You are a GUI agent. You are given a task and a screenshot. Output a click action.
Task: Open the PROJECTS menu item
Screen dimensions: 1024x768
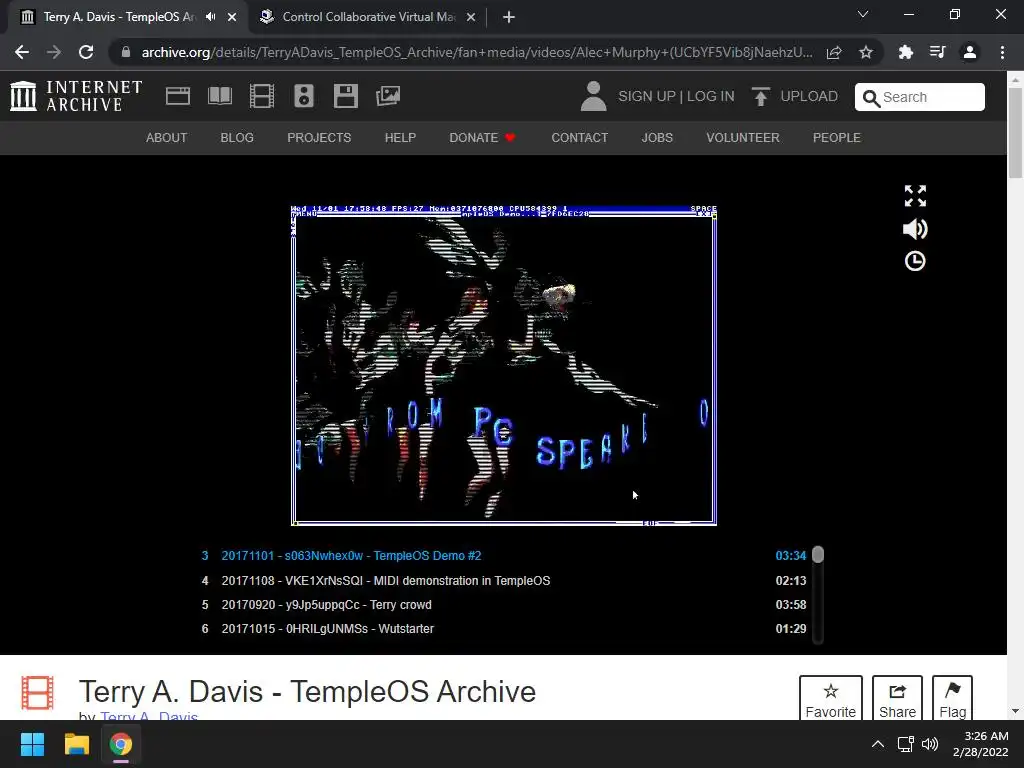coord(319,138)
